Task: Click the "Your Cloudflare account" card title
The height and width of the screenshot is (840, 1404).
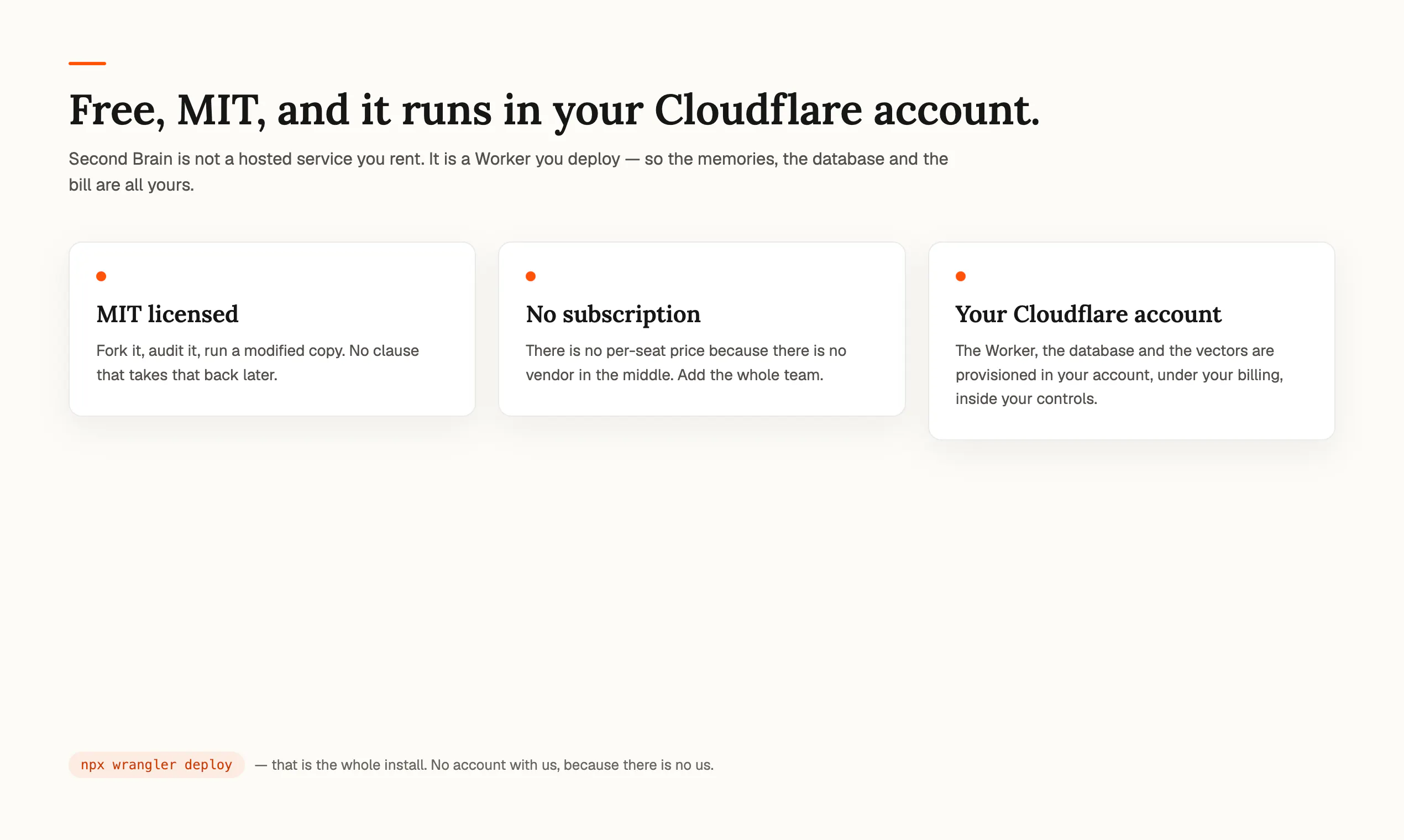Action: click(1088, 314)
